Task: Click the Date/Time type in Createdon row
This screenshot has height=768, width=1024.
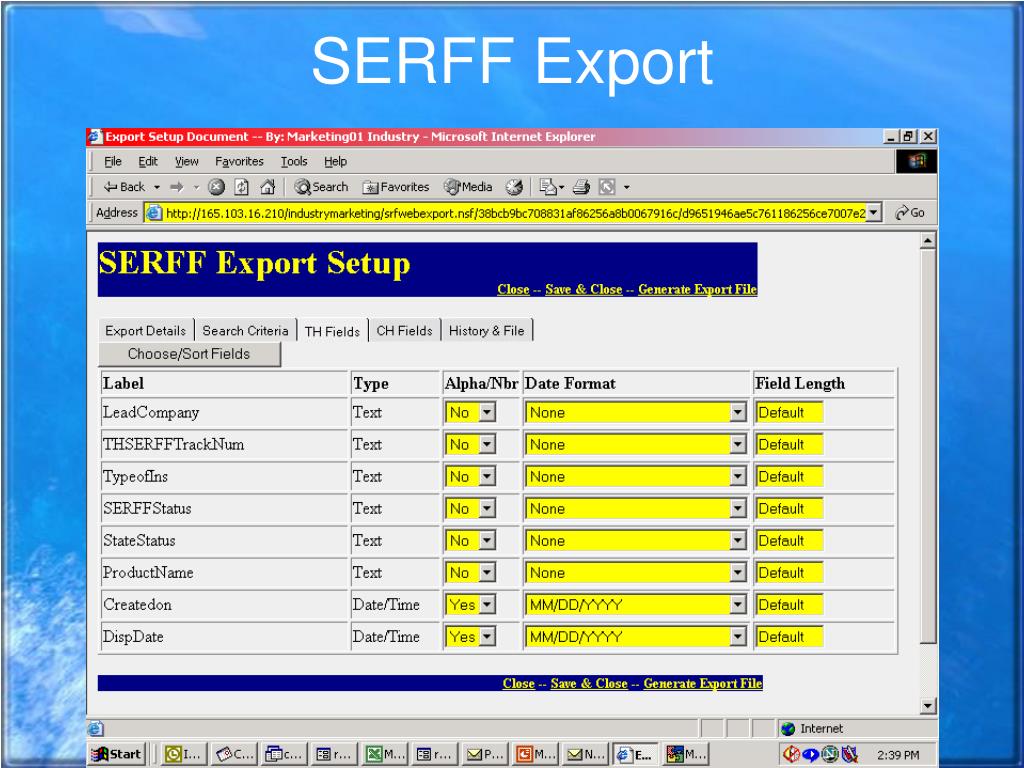Action: [x=386, y=605]
